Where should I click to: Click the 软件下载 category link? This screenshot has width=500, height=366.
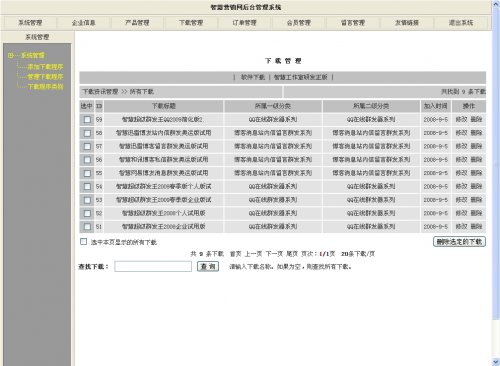tap(253, 77)
